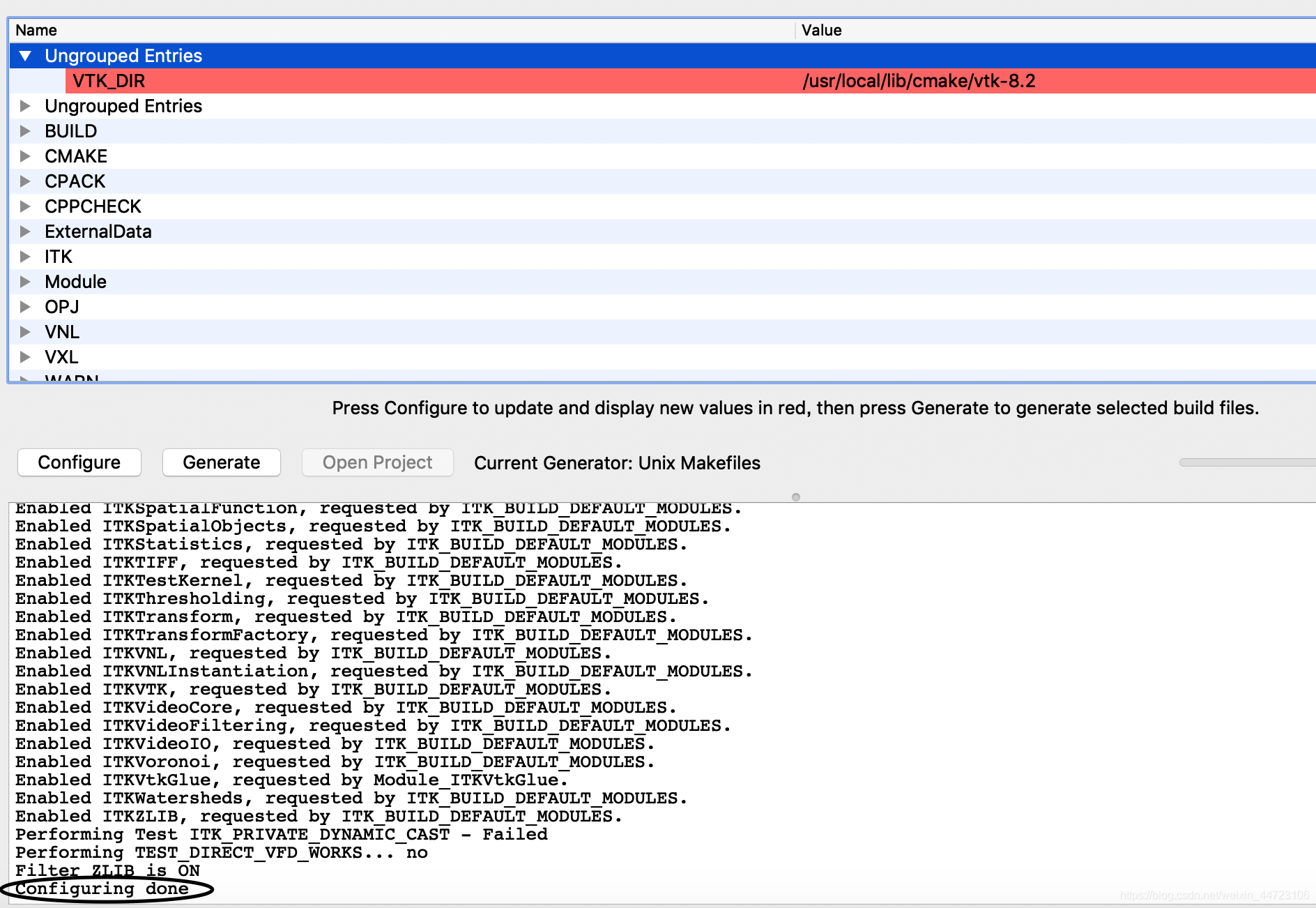Viewport: 1316px width, 908px height.
Task: Click the 'Press Configure to update' hint text
Action: point(795,408)
